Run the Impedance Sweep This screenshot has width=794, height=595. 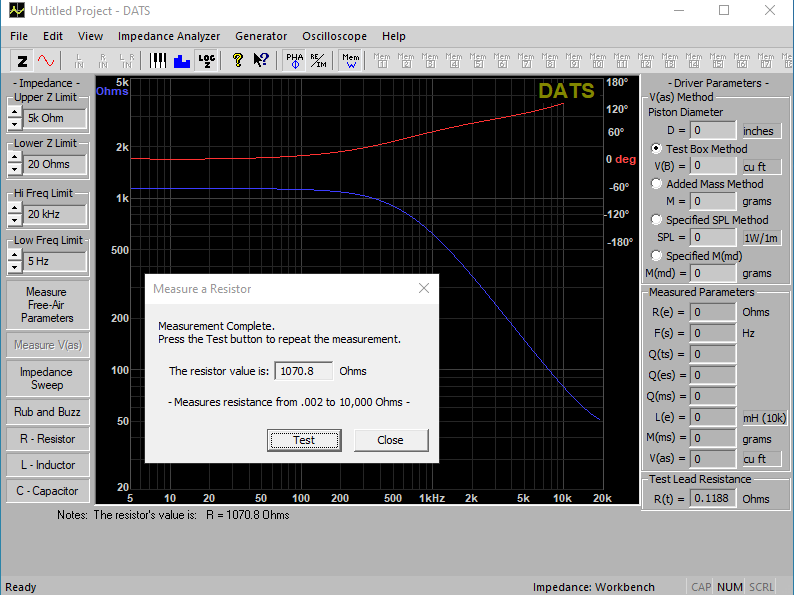(47, 378)
